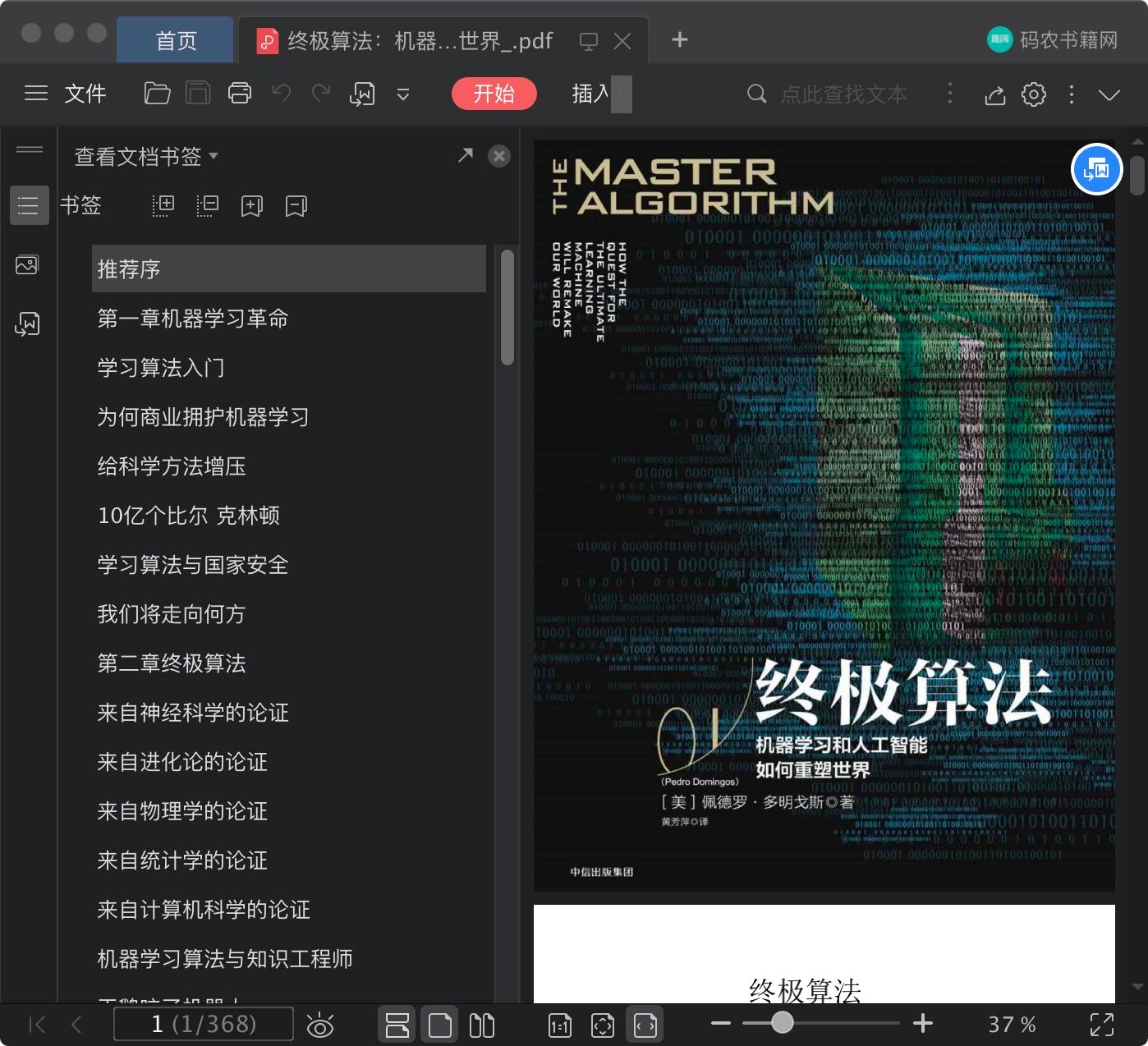Collapse all bookmarks icon
1148x1046 pixels.
[208, 205]
